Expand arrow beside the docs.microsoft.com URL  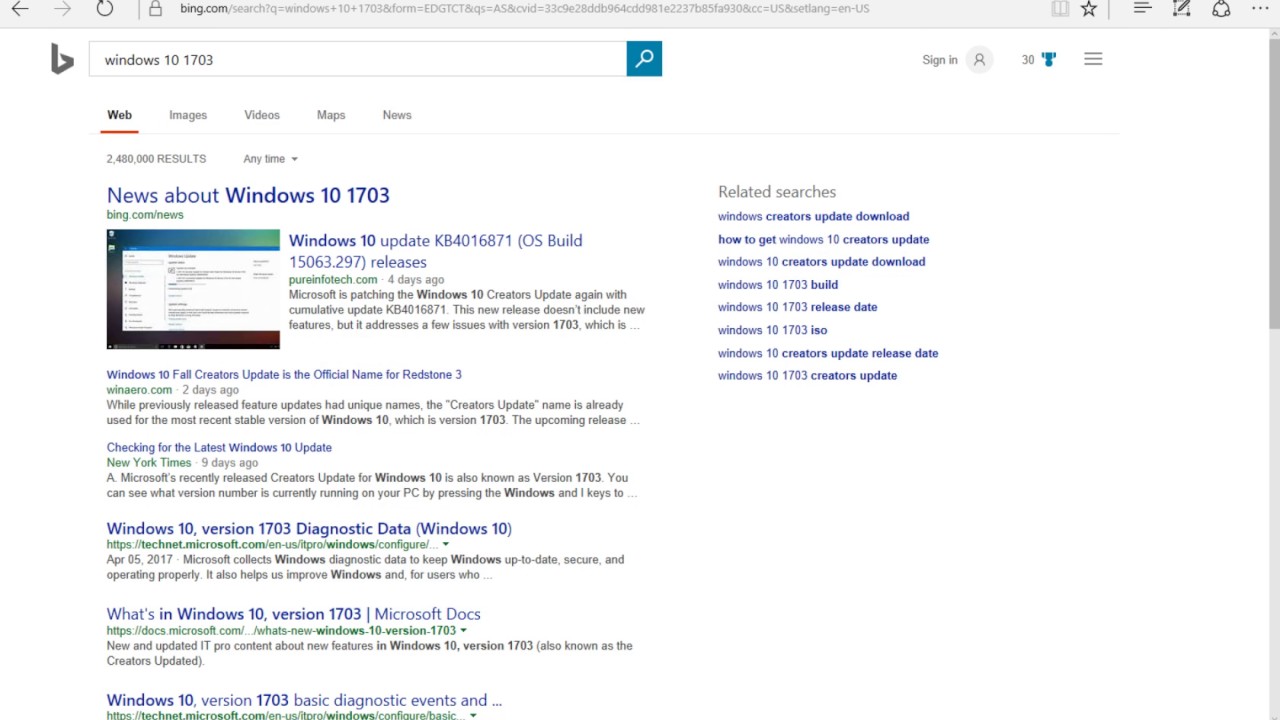pyautogui.click(x=464, y=631)
